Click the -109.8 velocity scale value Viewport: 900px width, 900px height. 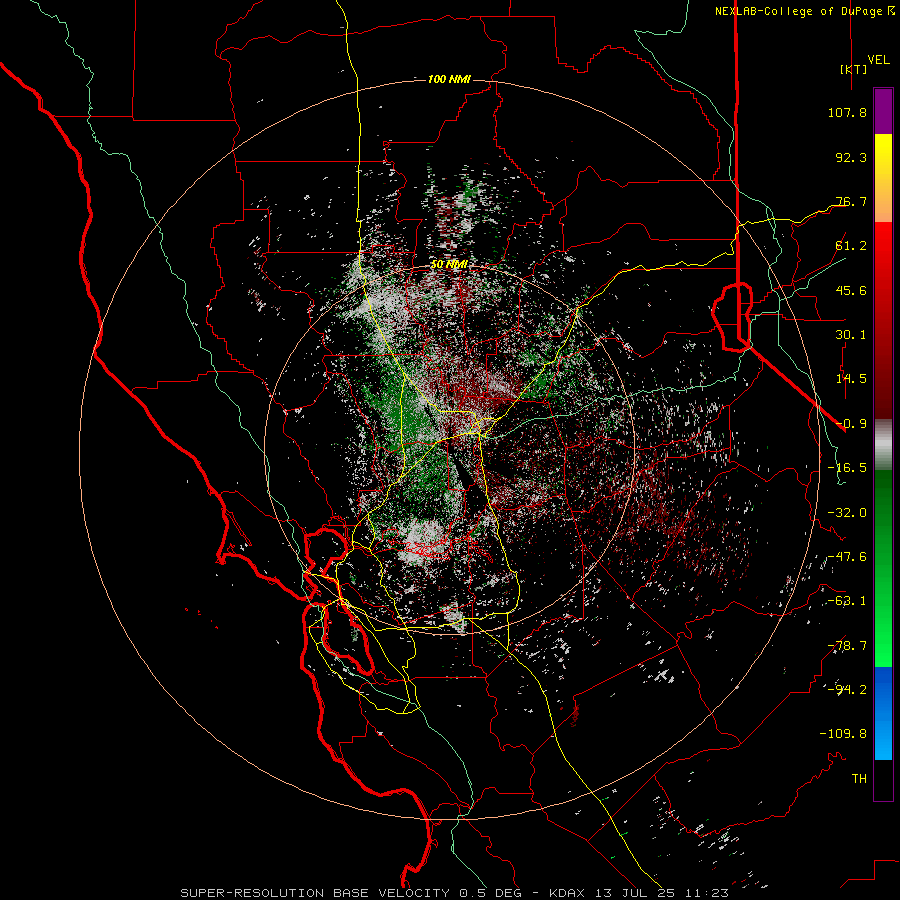843,734
